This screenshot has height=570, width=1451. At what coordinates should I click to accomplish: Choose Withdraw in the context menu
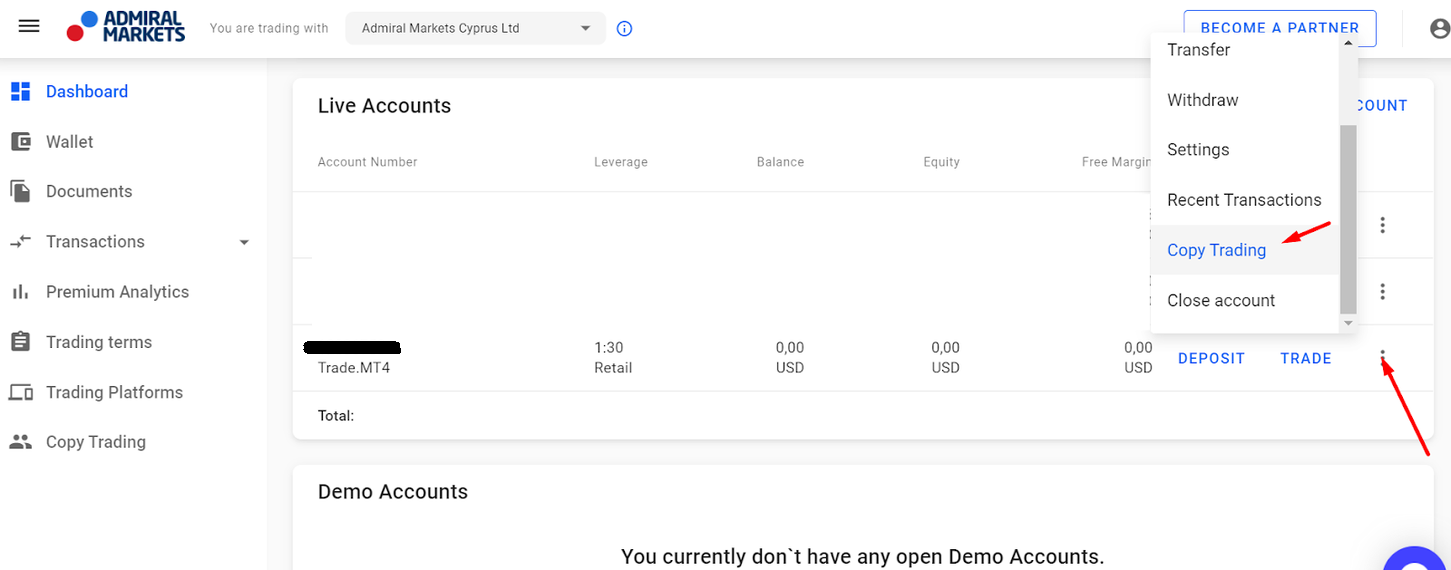click(1202, 100)
